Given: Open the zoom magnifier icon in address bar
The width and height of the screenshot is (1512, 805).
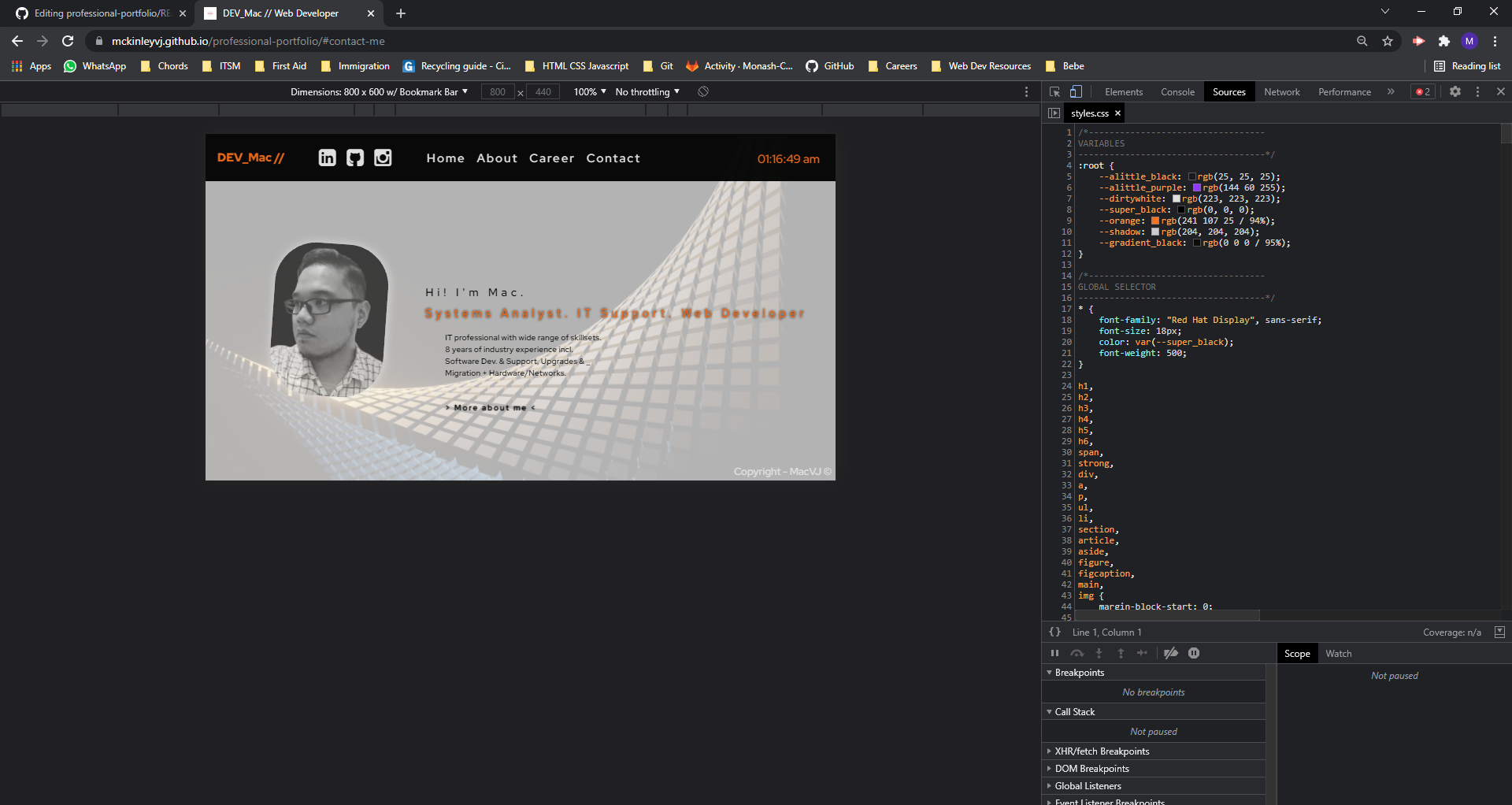Looking at the screenshot, I should coord(1362,41).
